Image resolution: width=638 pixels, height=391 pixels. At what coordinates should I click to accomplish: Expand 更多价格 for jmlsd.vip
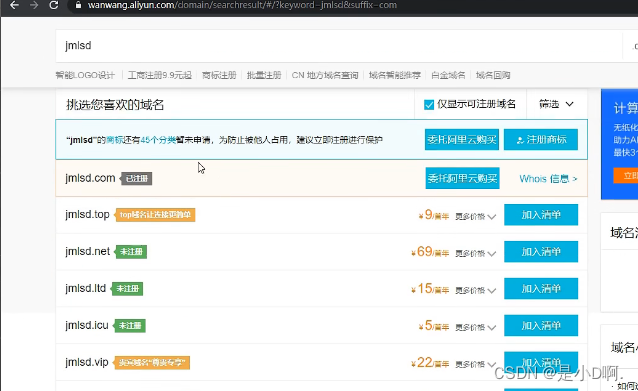[475, 365]
